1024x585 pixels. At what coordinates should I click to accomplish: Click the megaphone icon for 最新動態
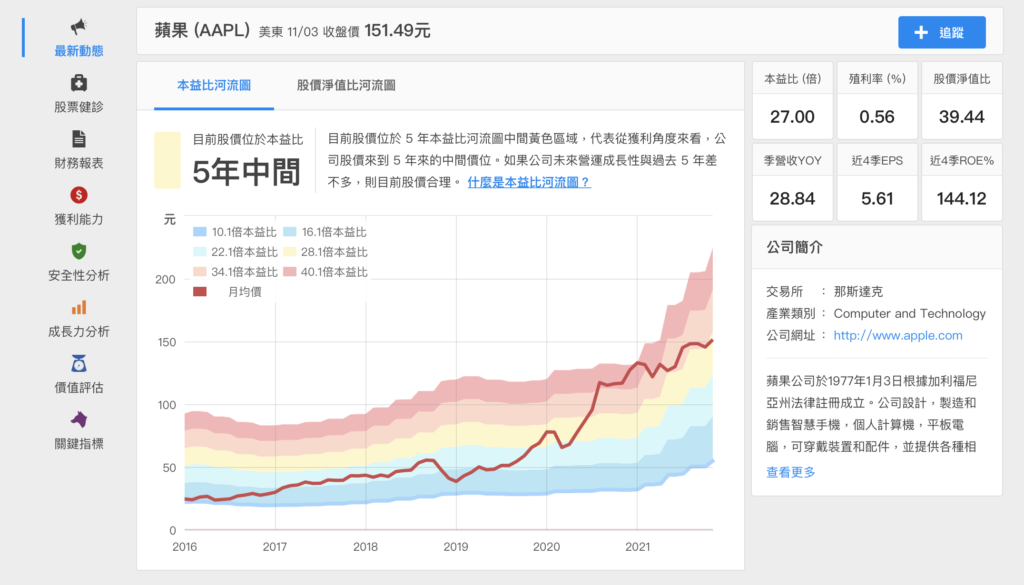(78, 27)
